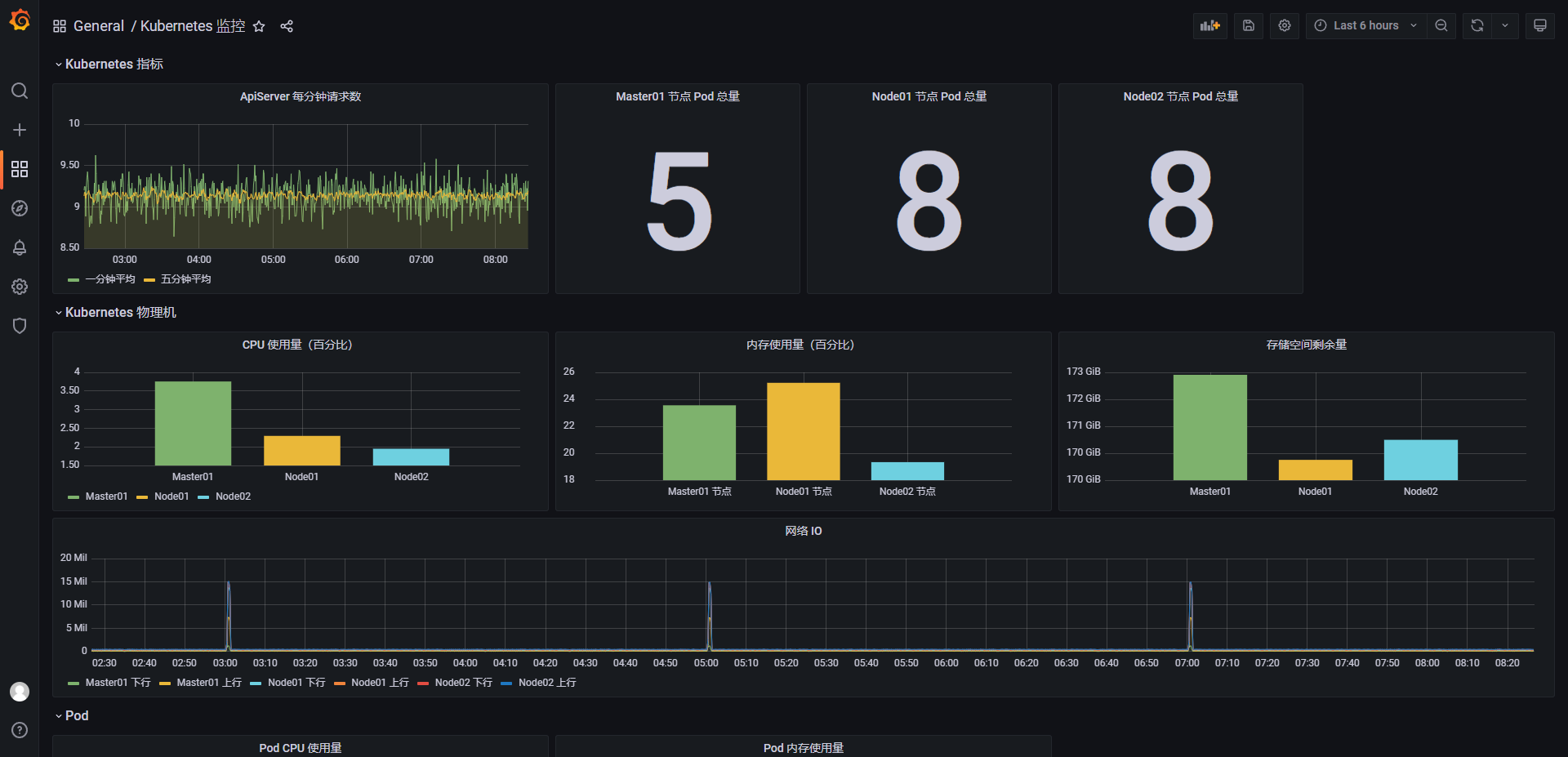Share the dashboard via share icon
Viewport: 1568px width, 757px height.
(x=287, y=26)
